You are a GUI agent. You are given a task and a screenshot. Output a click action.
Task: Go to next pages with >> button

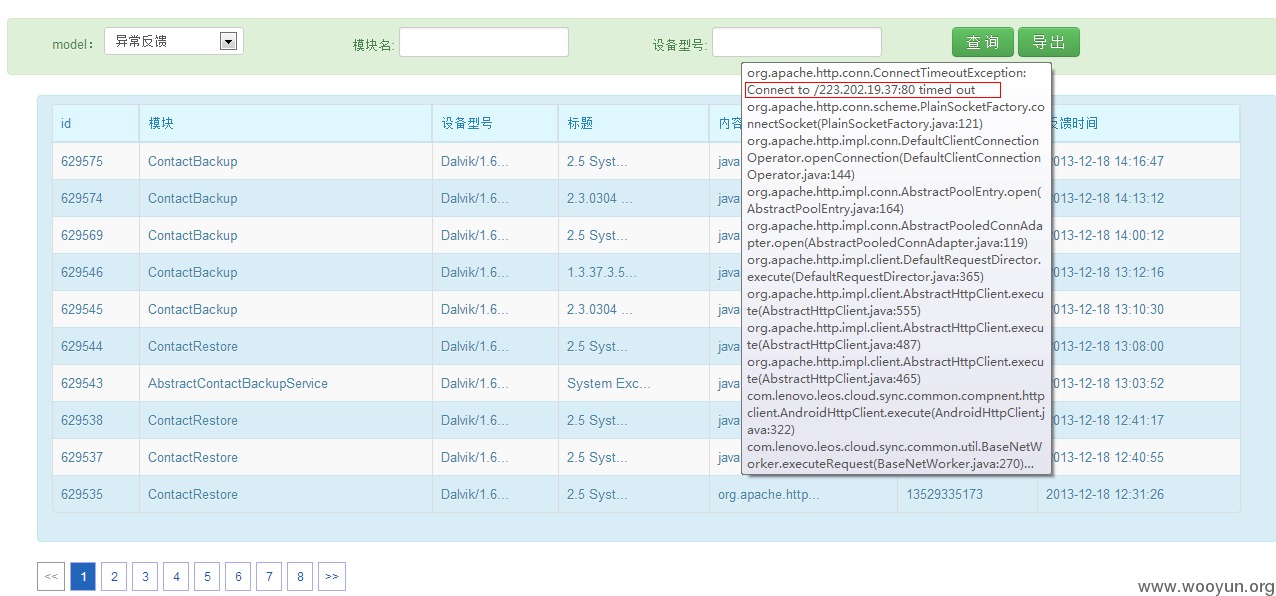pos(332,576)
